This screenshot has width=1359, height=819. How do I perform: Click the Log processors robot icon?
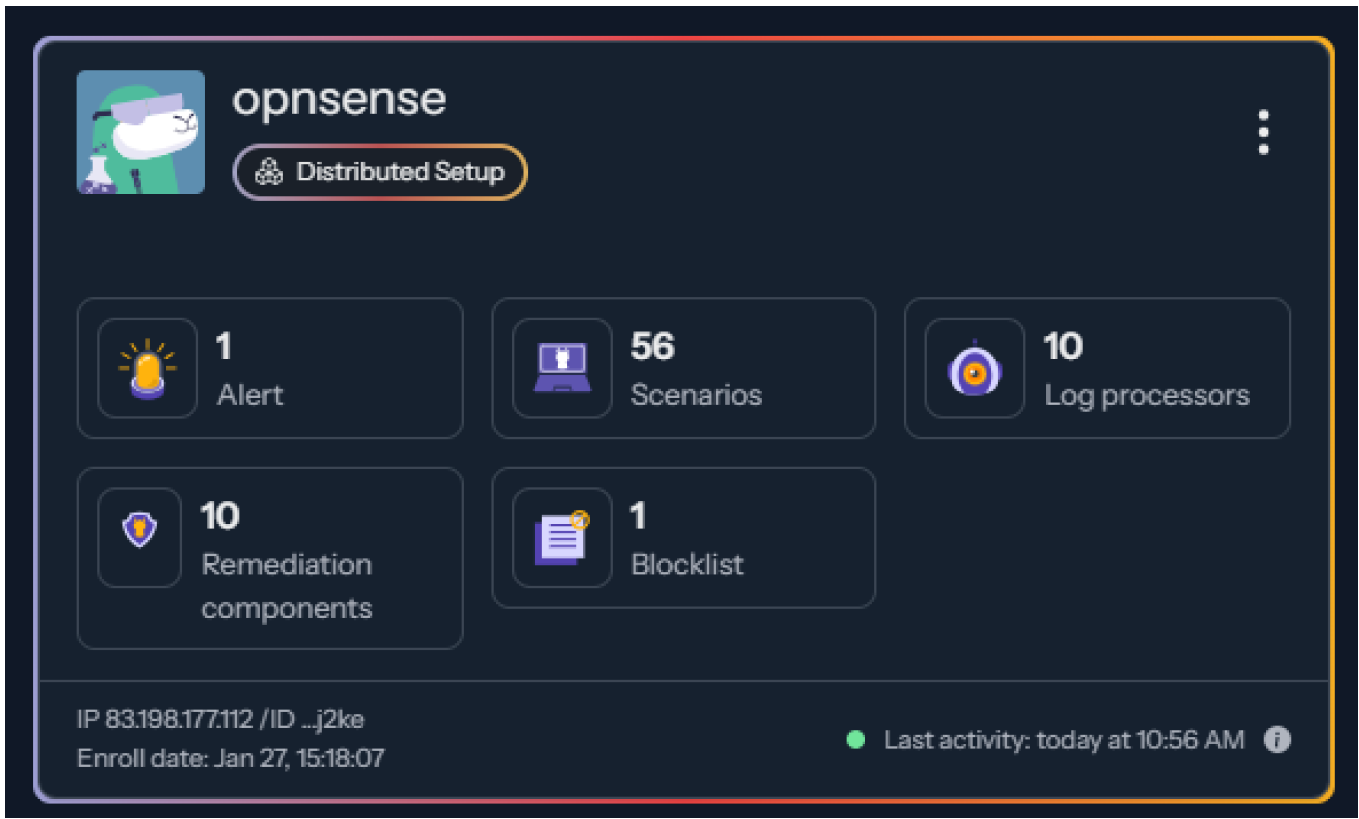(x=974, y=369)
